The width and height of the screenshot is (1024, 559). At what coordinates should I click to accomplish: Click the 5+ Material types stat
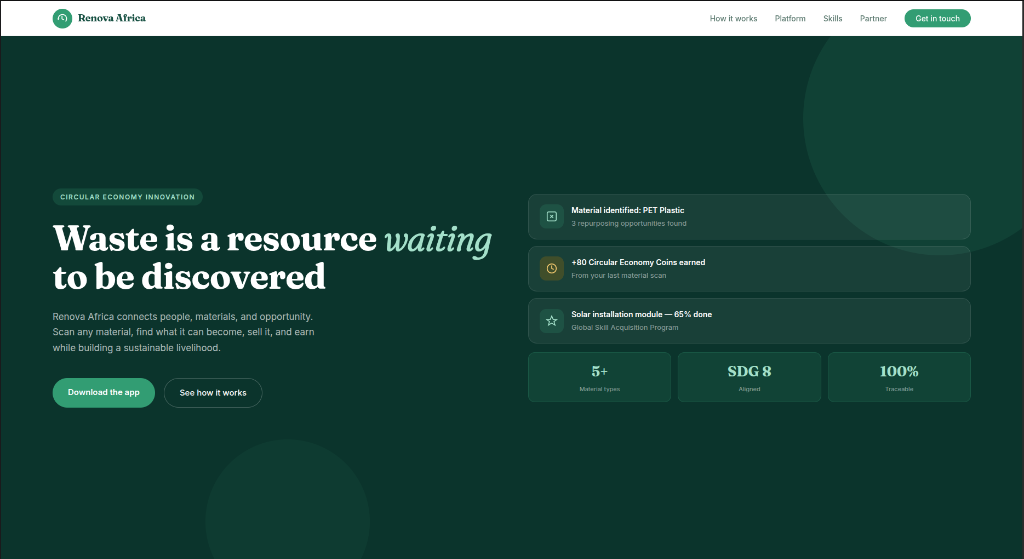600,377
